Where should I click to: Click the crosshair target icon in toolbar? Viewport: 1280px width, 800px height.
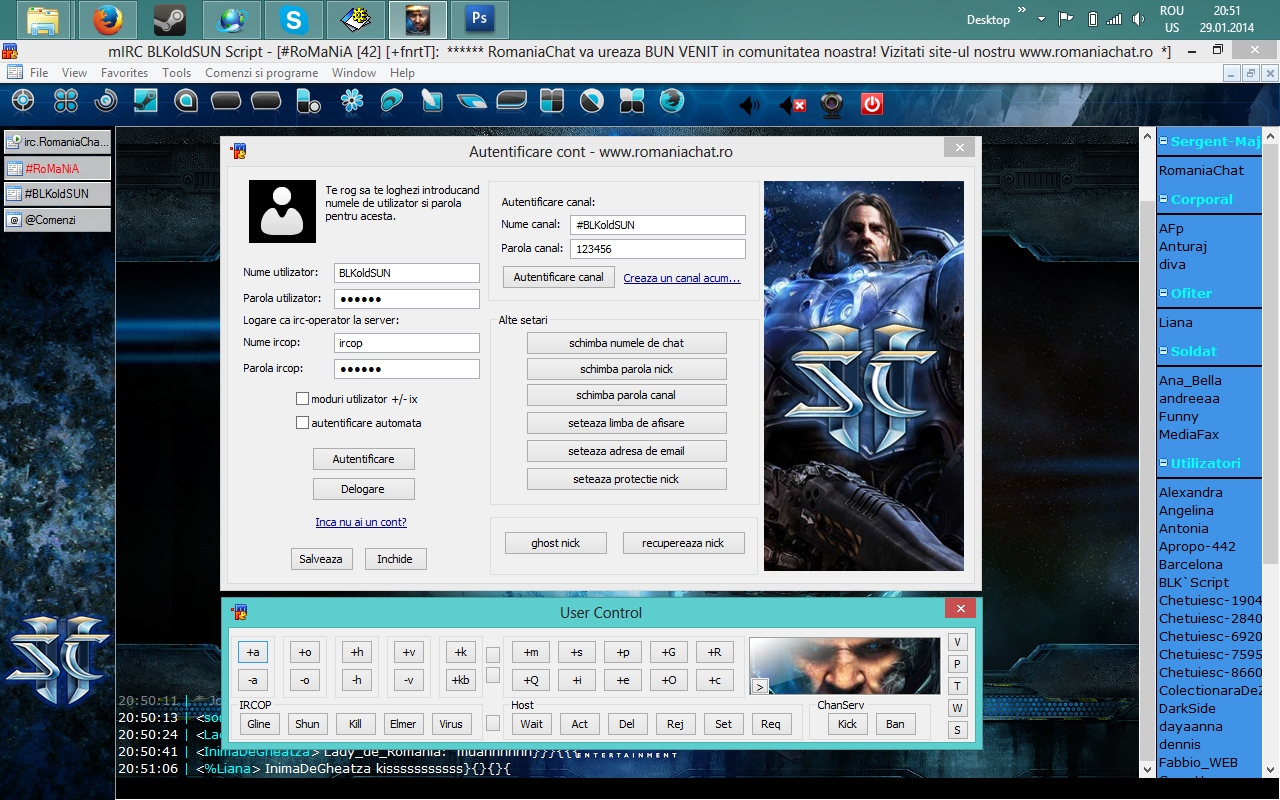pos(22,101)
